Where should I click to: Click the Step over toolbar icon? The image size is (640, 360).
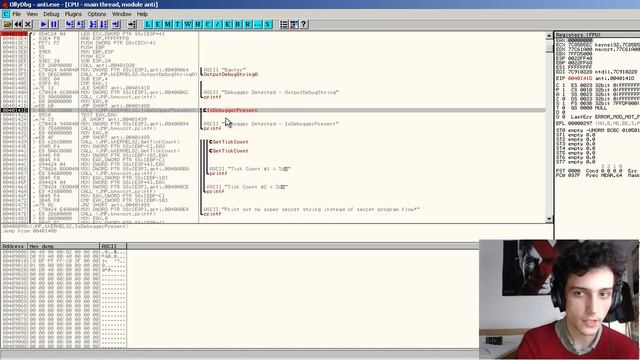click(80, 24)
